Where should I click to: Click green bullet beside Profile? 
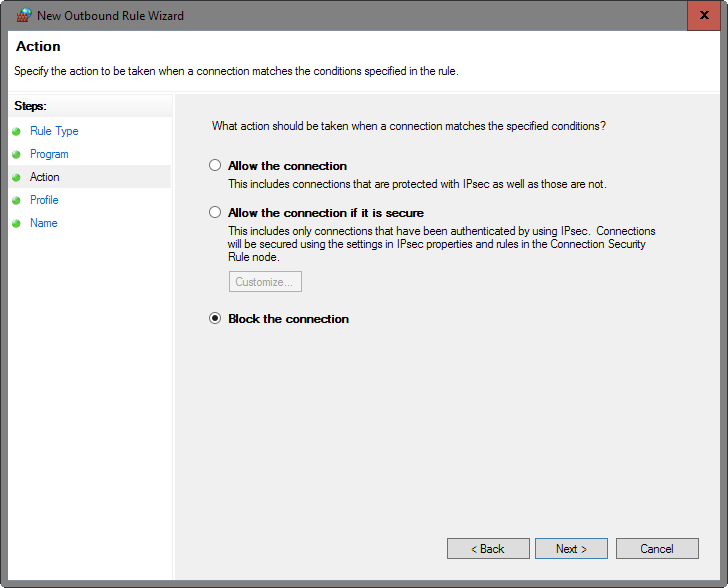coord(16,200)
